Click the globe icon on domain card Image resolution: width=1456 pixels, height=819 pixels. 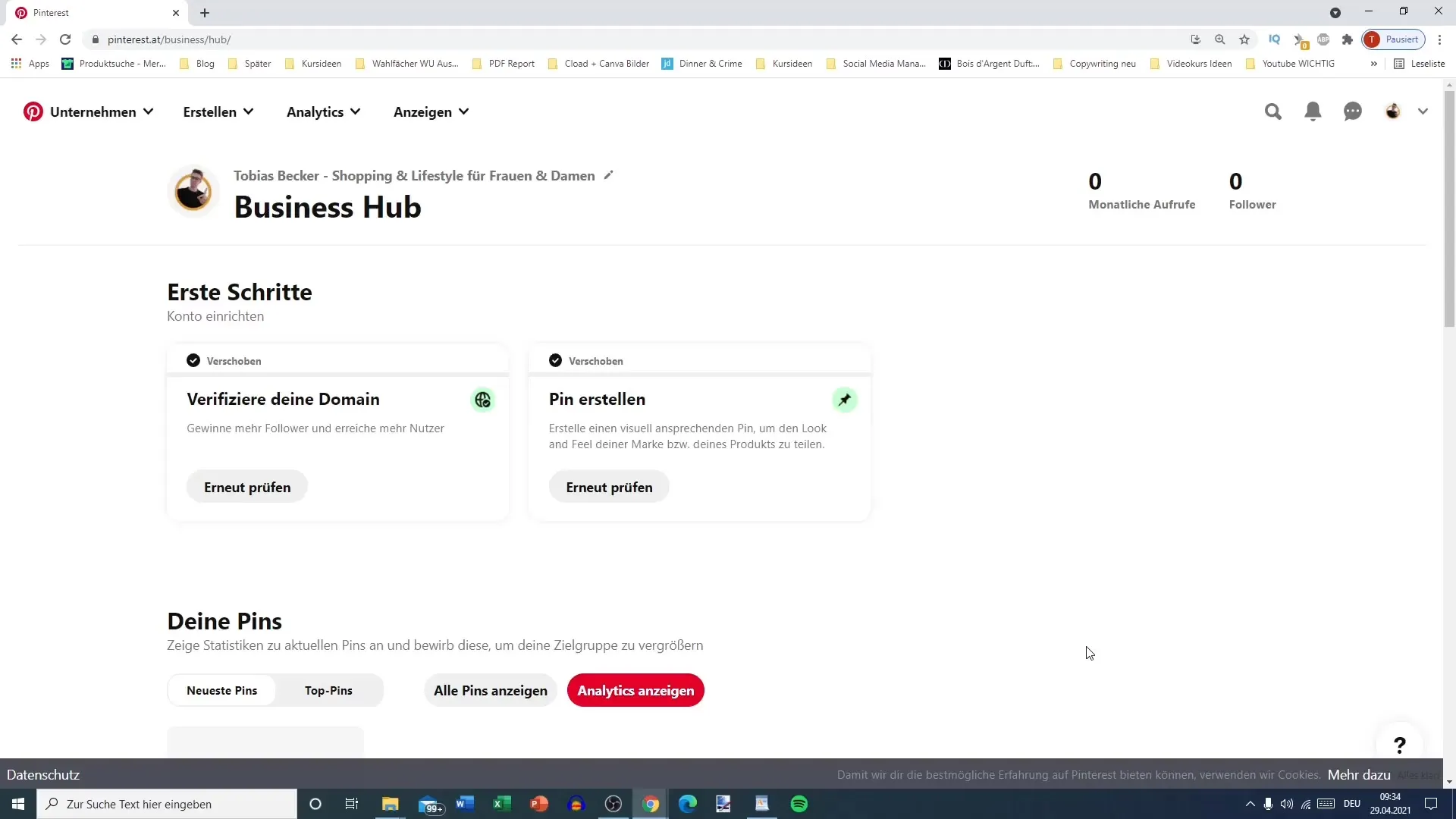click(x=483, y=400)
